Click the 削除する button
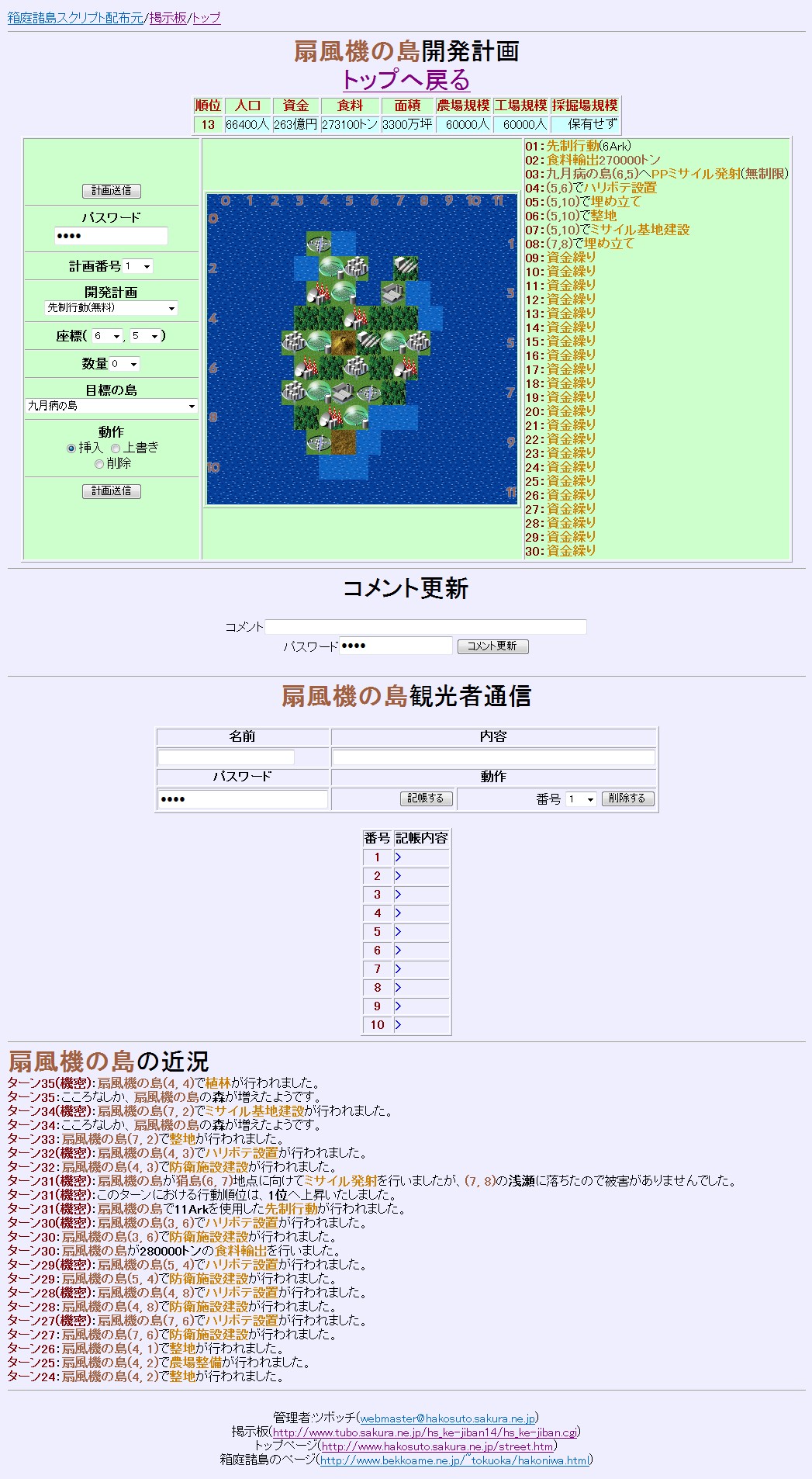Image resolution: width=812 pixels, height=1479 pixels. click(627, 798)
